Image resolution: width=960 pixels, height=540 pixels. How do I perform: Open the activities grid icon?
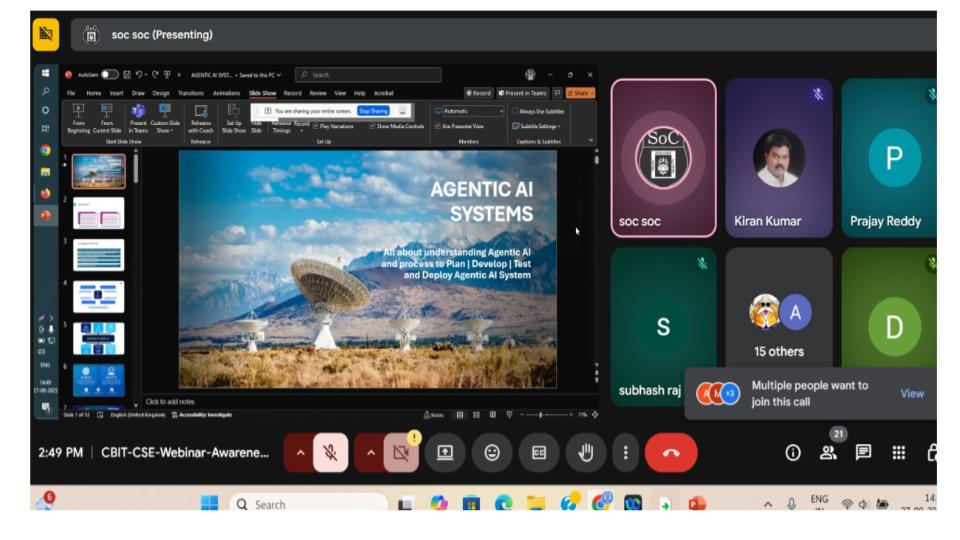pyautogui.click(x=898, y=453)
